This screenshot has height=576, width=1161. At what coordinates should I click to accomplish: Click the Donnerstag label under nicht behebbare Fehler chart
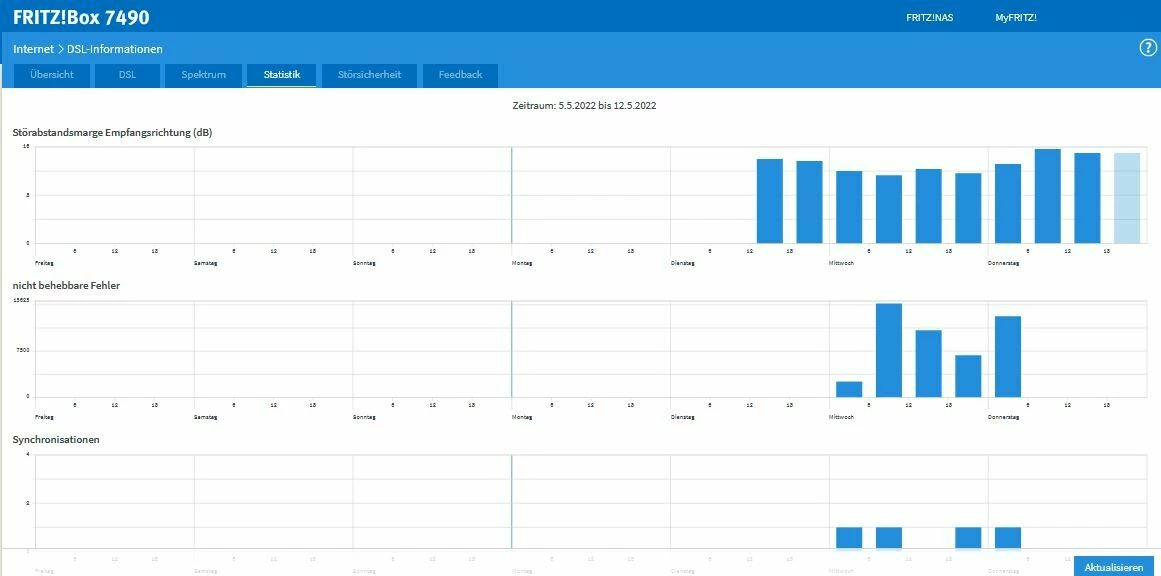tap(1004, 417)
